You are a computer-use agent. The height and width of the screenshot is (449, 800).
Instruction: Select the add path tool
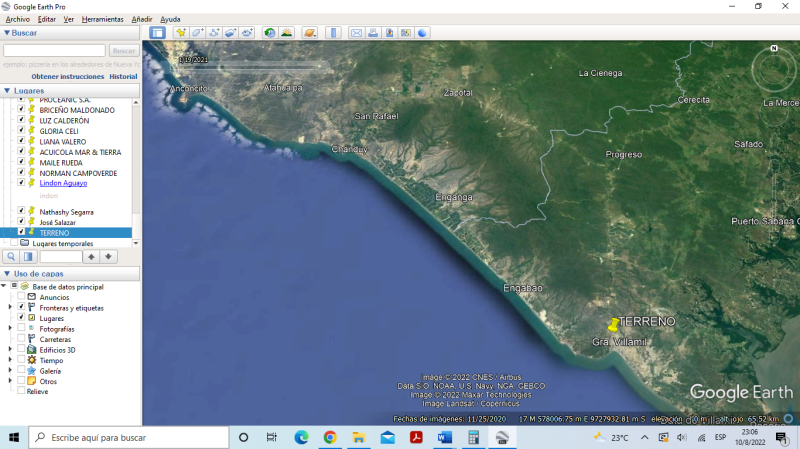[214, 33]
